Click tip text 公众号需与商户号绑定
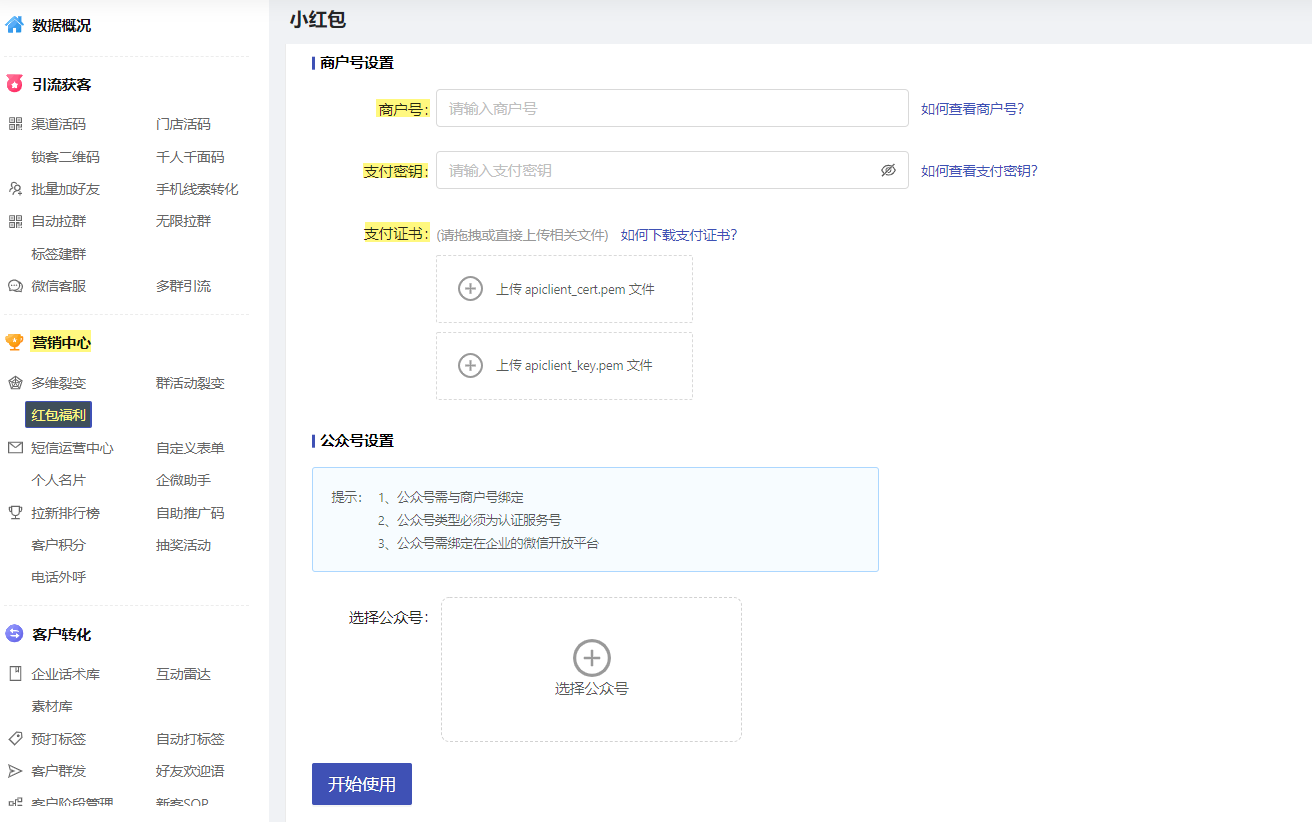Viewport: 1312px width, 822px height. [460, 497]
